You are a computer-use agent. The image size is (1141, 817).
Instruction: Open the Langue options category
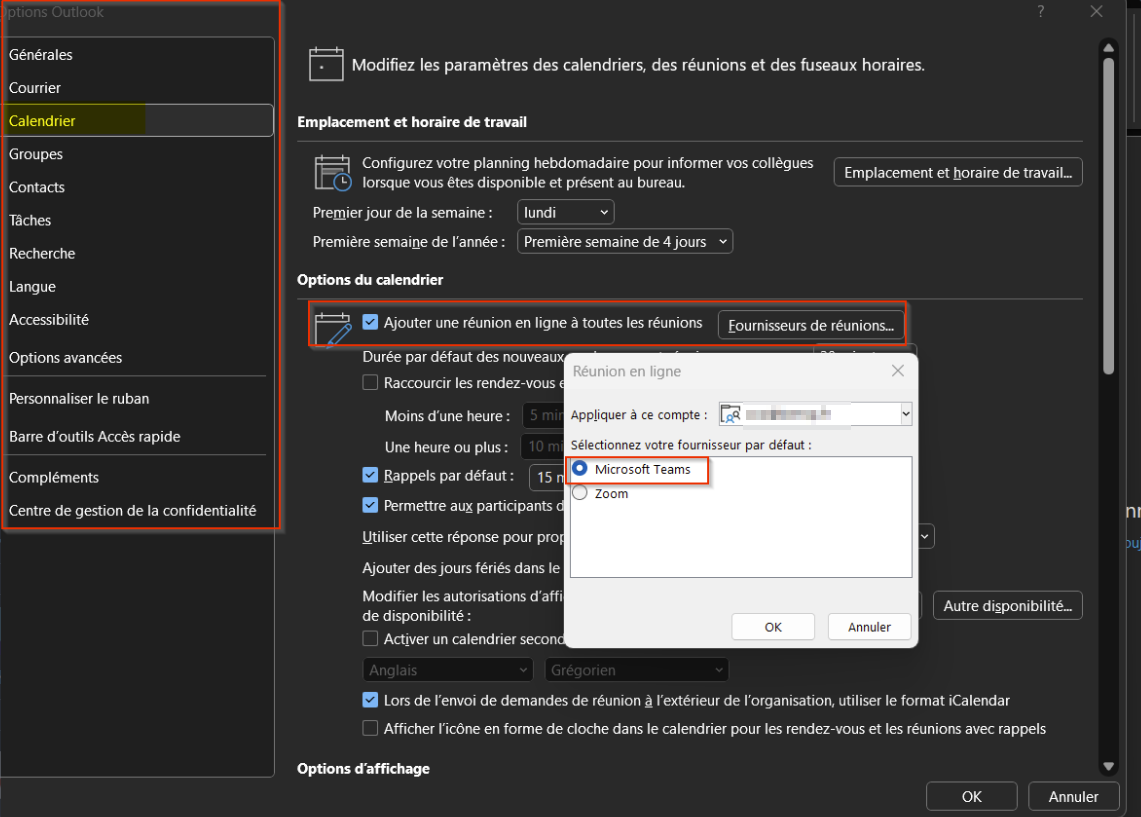[x=138, y=287]
